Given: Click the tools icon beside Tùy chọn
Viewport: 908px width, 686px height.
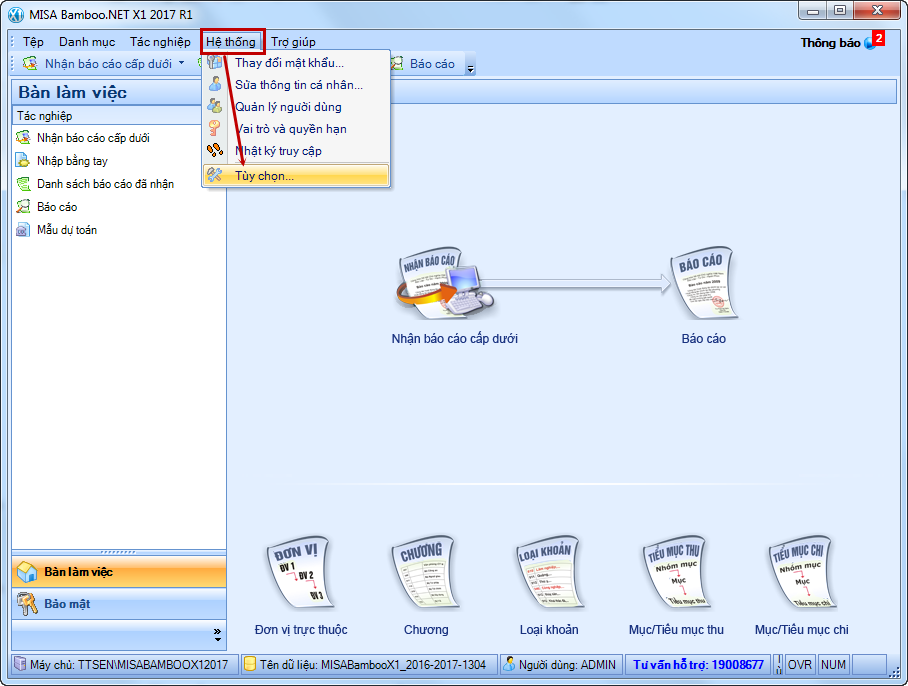Looking at the screenshot, I should (215, 175).
